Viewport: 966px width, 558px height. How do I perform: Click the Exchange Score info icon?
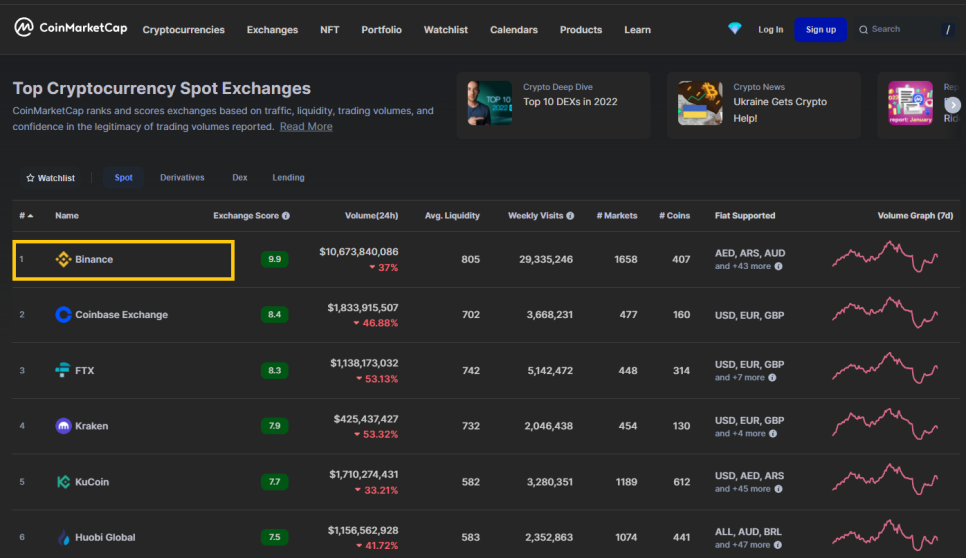(x=286, y=216)
